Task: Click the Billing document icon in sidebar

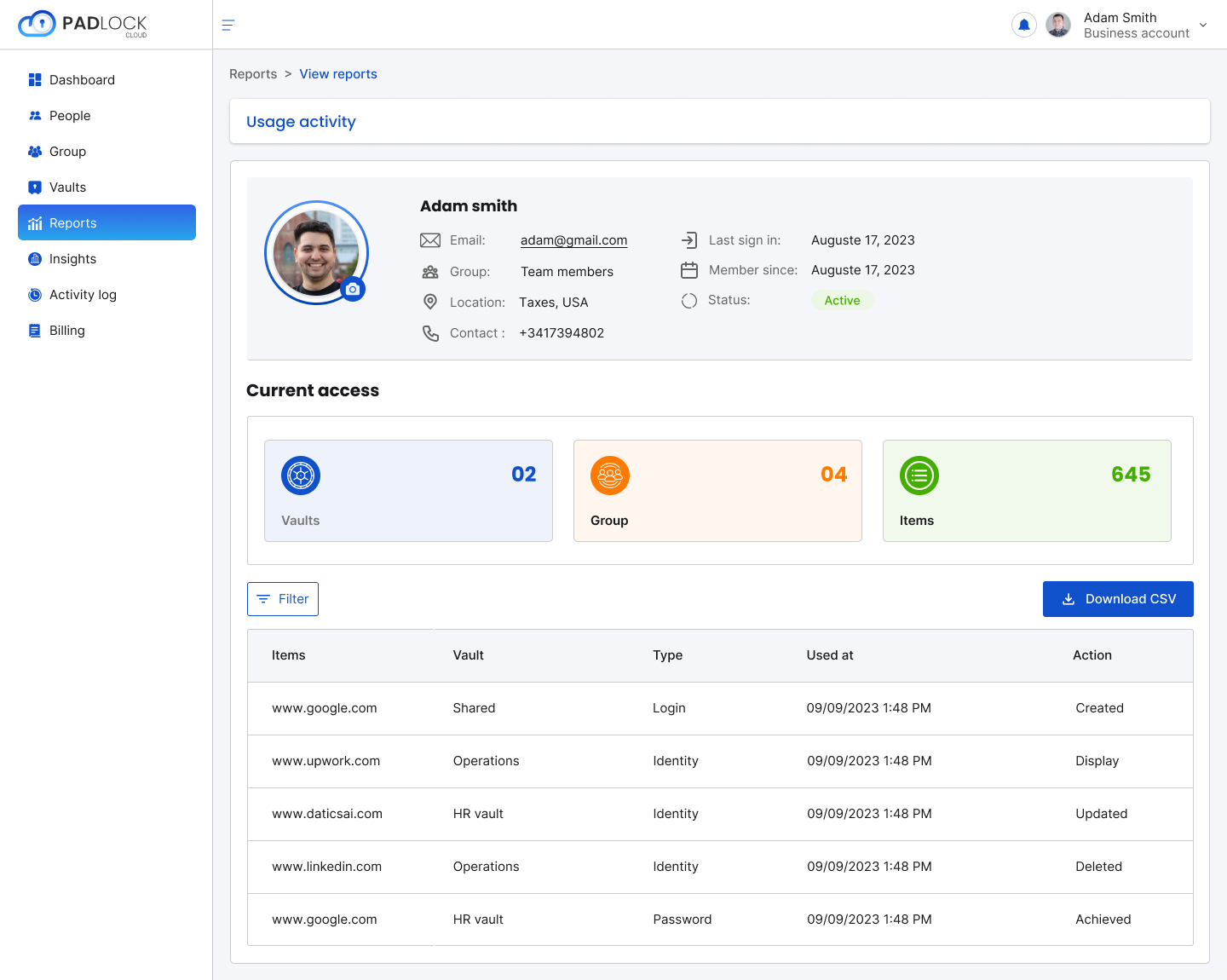Action: [35, 331]
